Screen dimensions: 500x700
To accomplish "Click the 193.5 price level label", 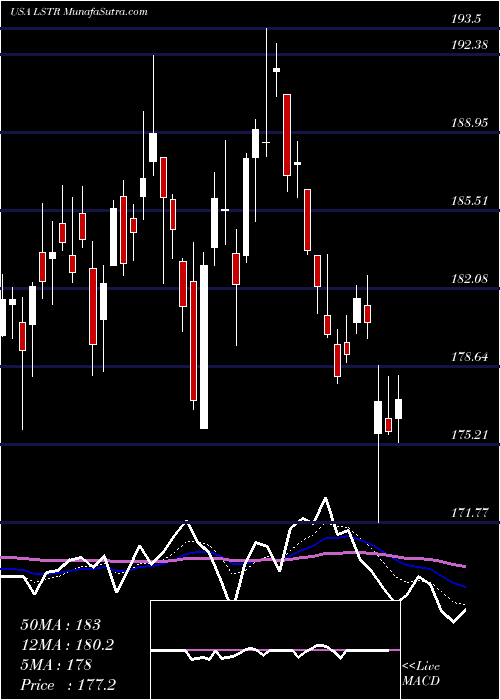I will click(467, 19).
